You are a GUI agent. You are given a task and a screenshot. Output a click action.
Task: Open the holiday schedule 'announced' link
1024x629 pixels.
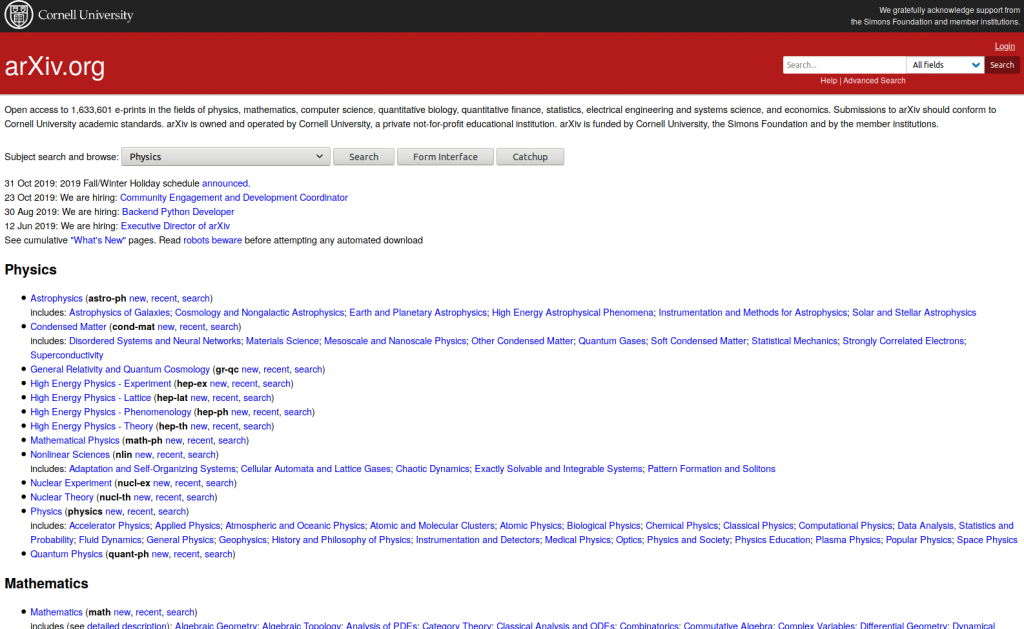click(x=225, y=184)
